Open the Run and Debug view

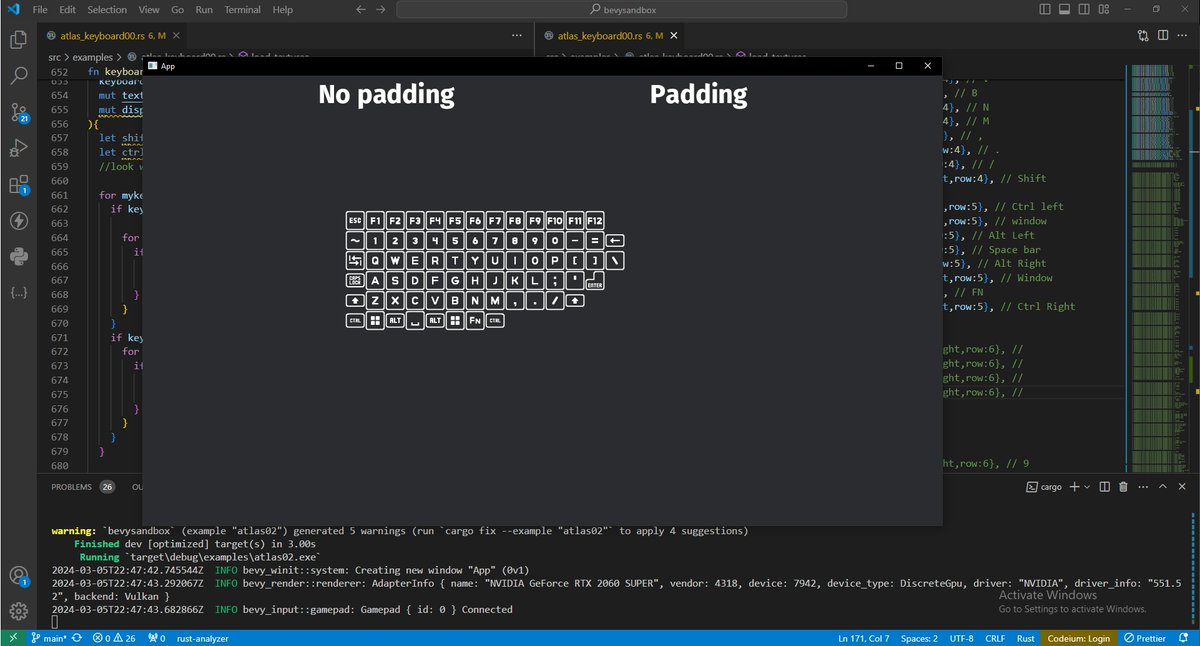(18, 148)
